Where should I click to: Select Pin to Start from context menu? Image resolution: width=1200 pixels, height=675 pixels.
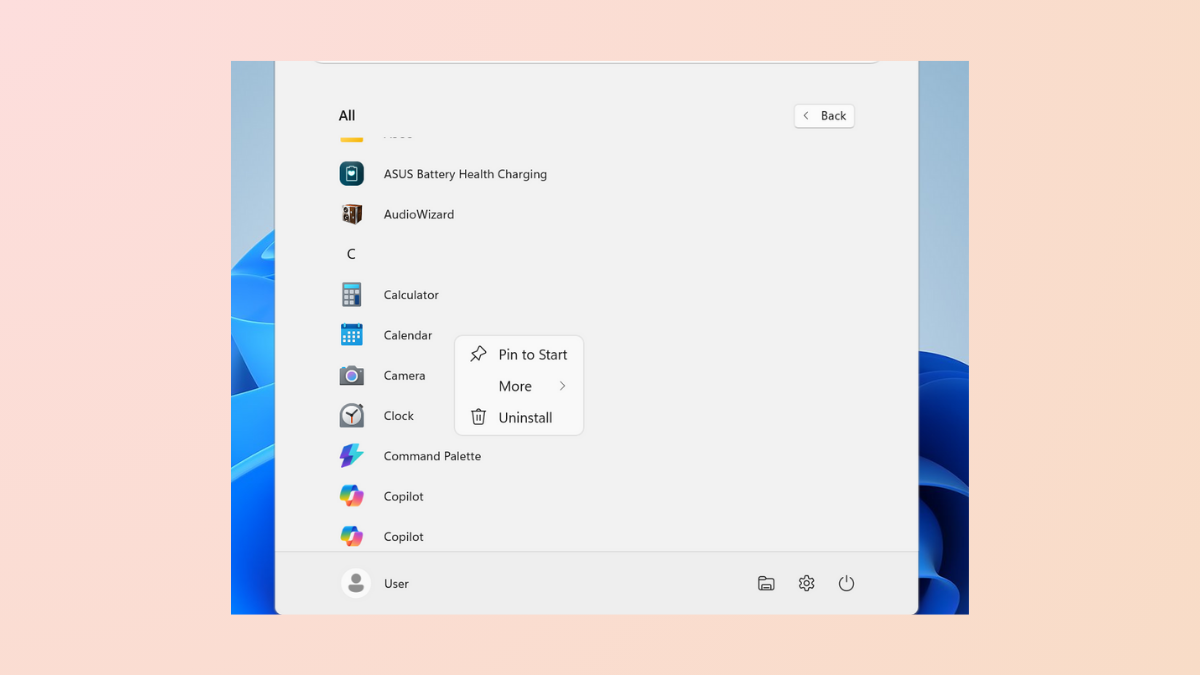[519, 355]
